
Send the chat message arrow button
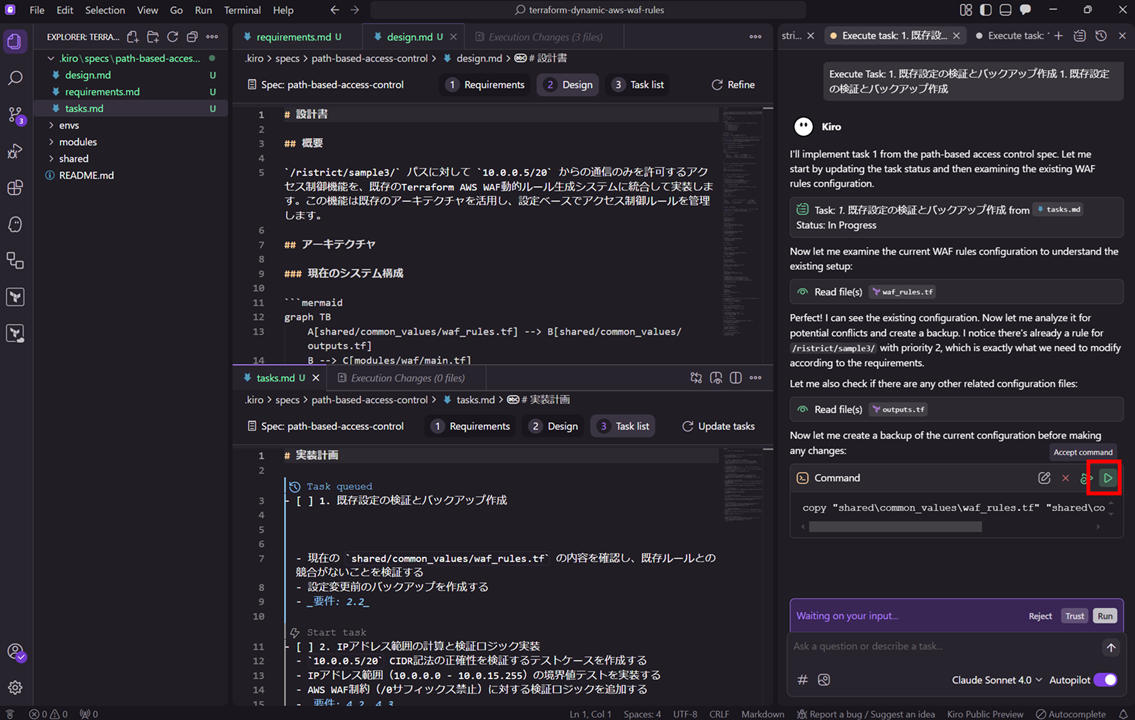coord(1111,648)
